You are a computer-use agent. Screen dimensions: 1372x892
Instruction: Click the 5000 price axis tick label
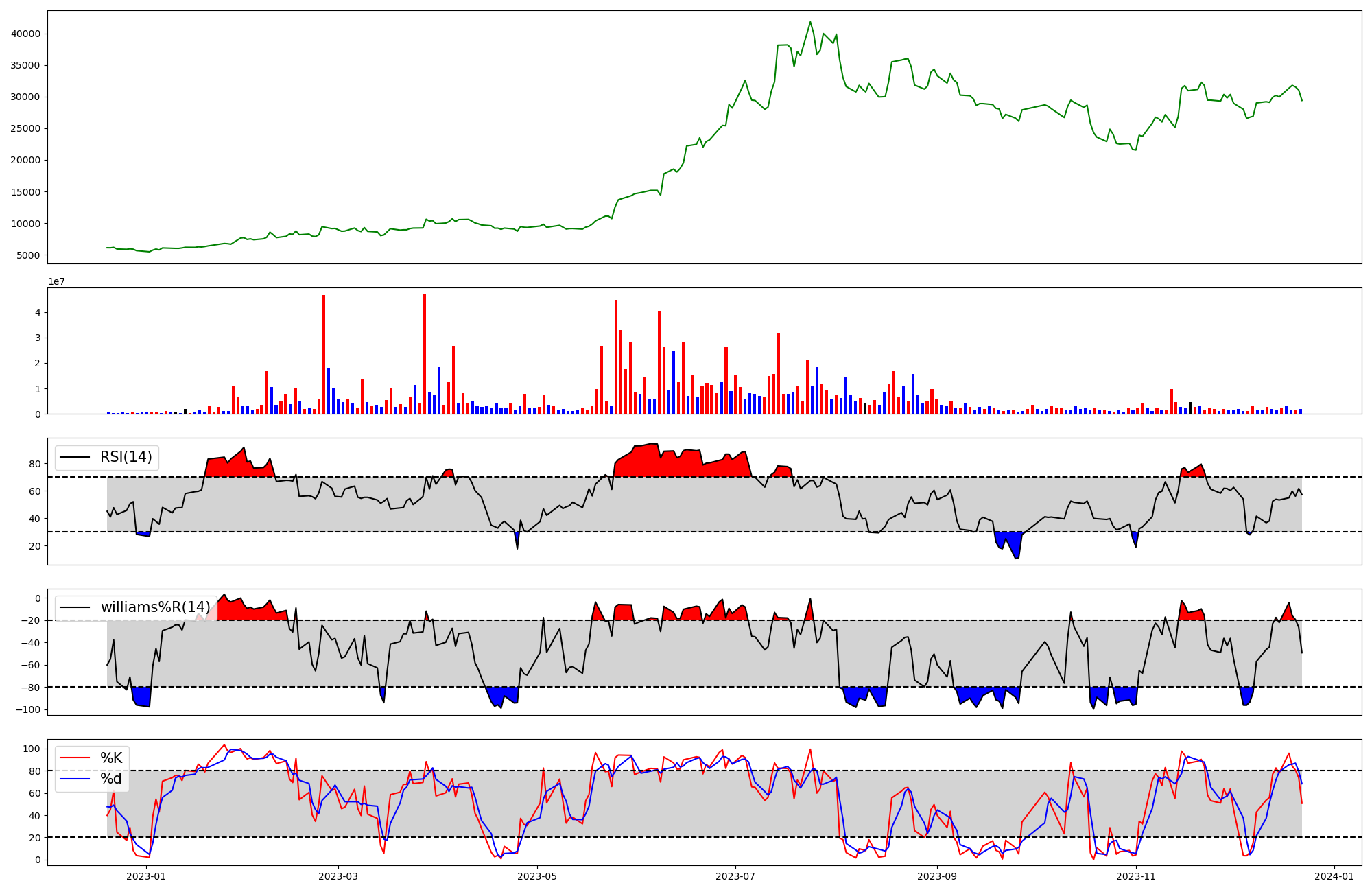[x=29, y=255]
